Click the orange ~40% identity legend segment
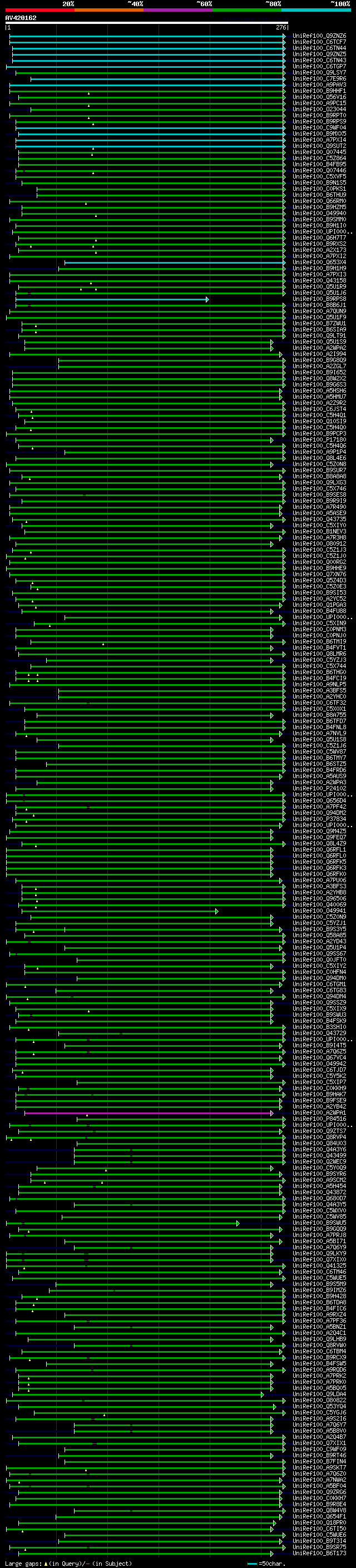Viewport: 356px width, 1568px height. coord(109,10)
